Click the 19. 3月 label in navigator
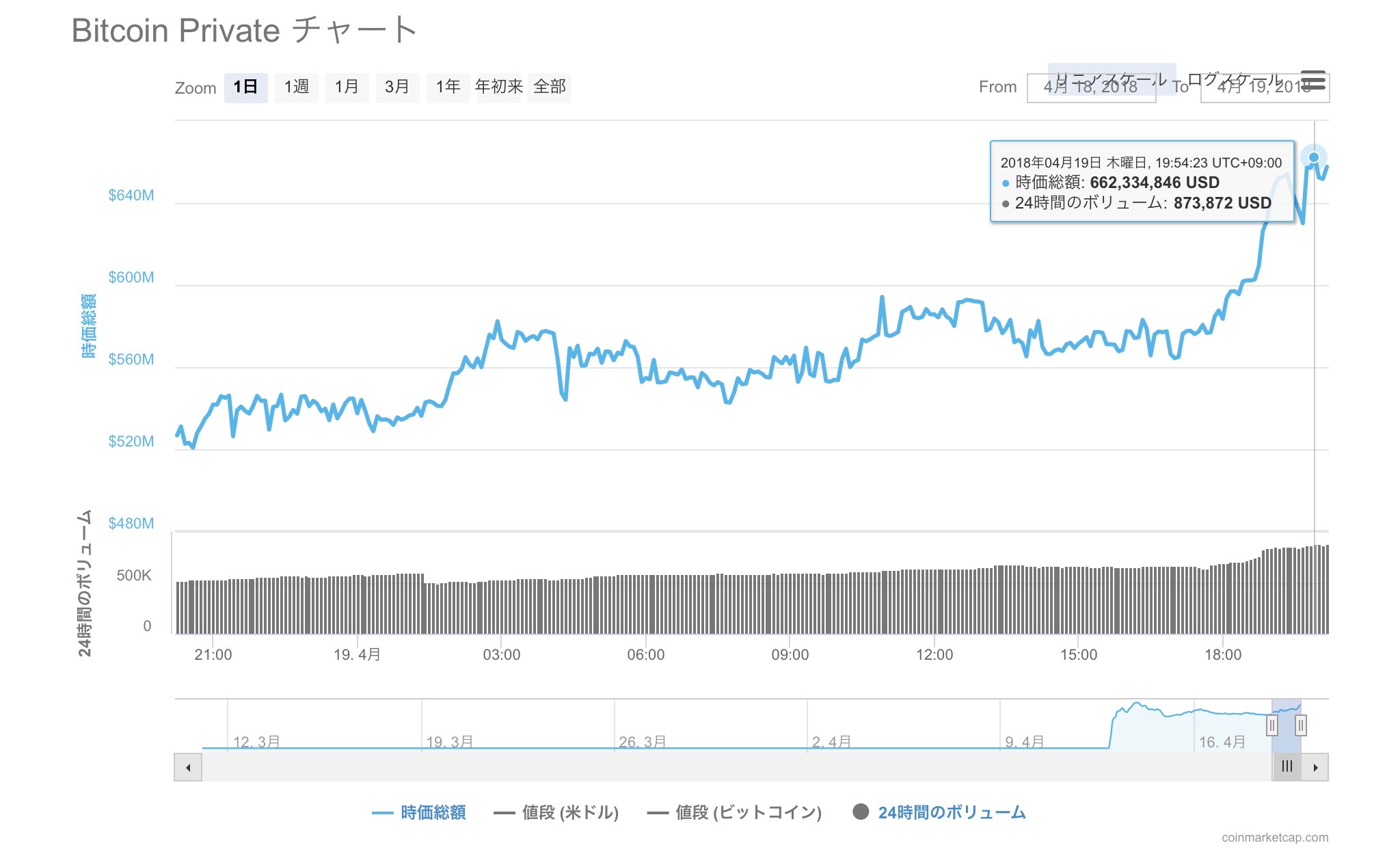The height and width of the screenshot is (856, 1400). tap(449, 742)
